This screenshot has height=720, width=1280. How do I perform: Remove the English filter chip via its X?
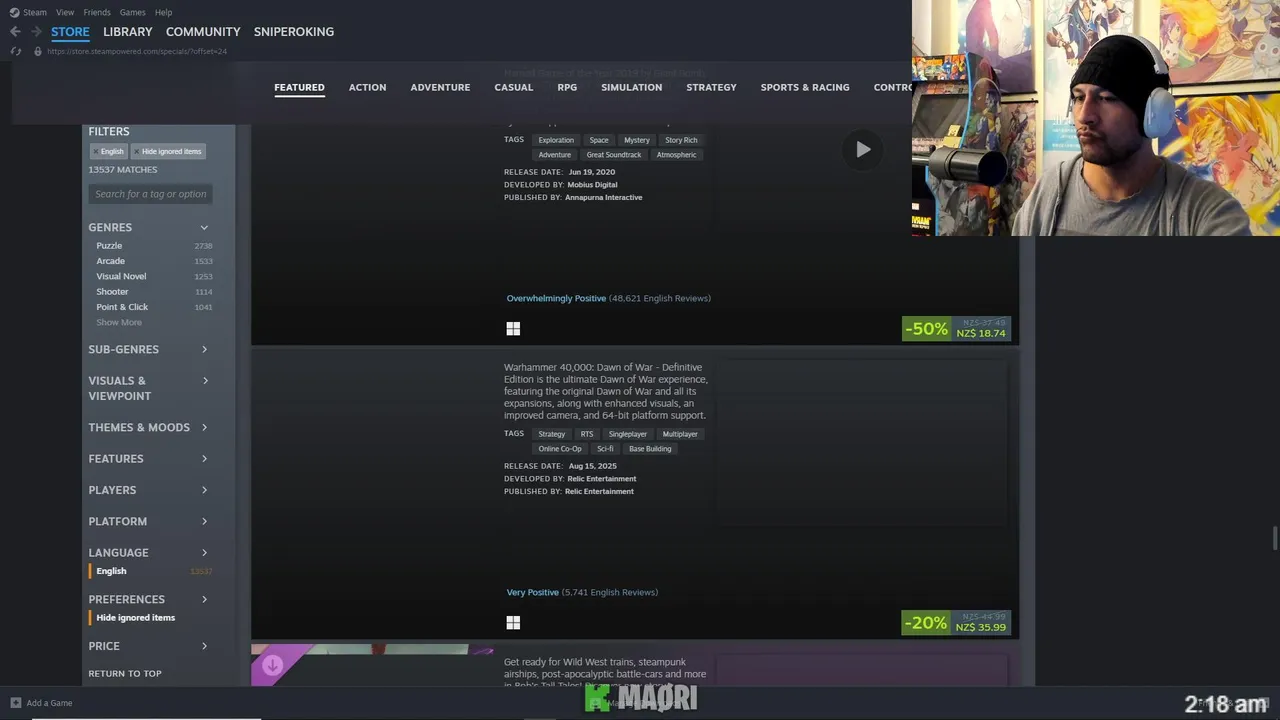coord(95,152)
